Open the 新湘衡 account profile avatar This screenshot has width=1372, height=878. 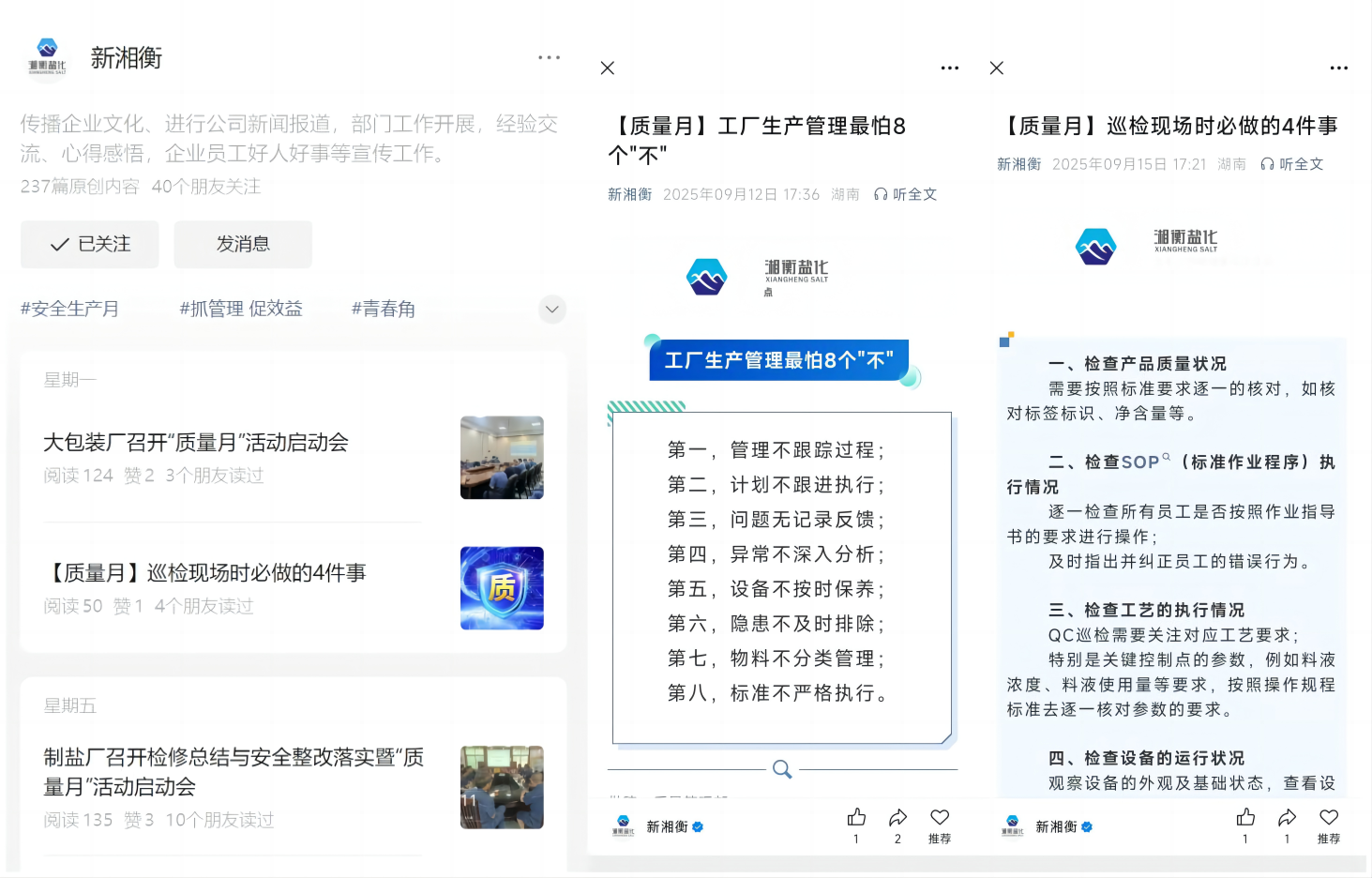(x=47, y=58)
